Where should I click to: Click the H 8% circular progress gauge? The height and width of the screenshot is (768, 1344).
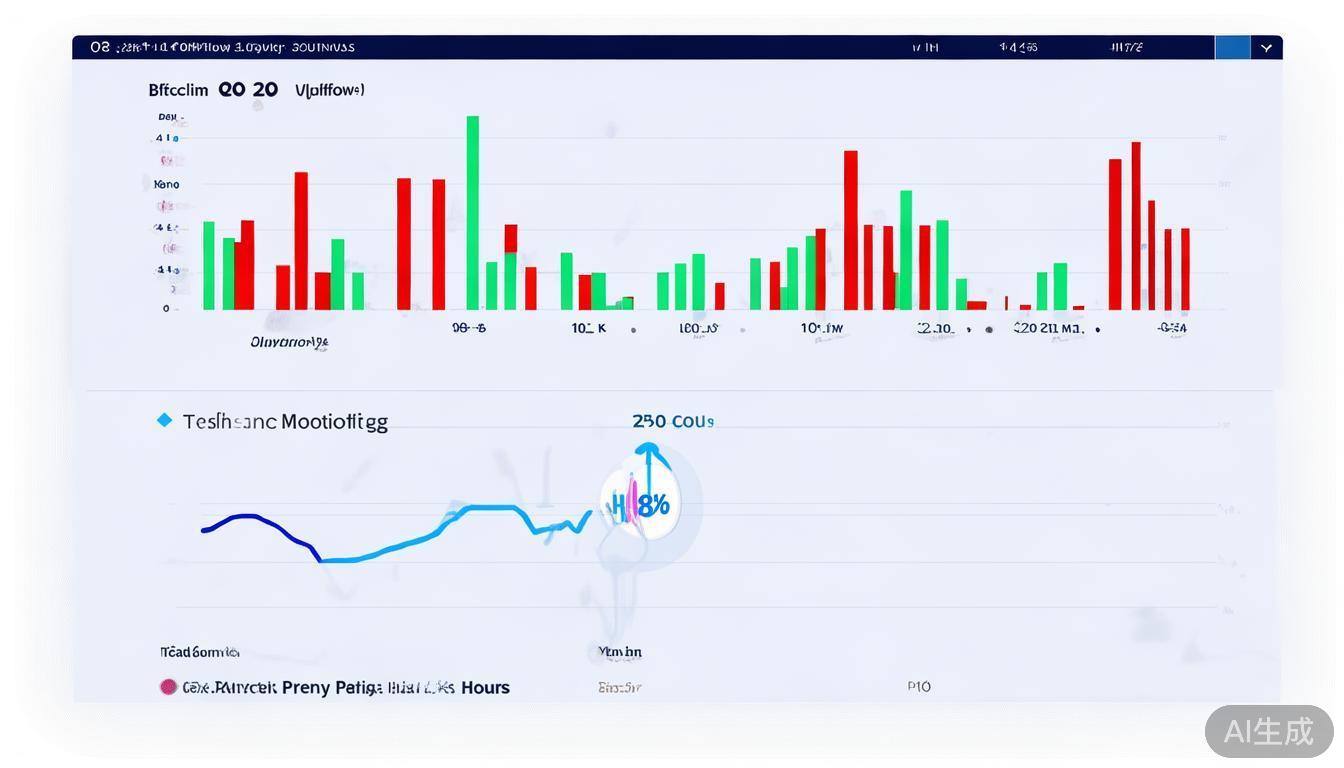pos(641,500)
